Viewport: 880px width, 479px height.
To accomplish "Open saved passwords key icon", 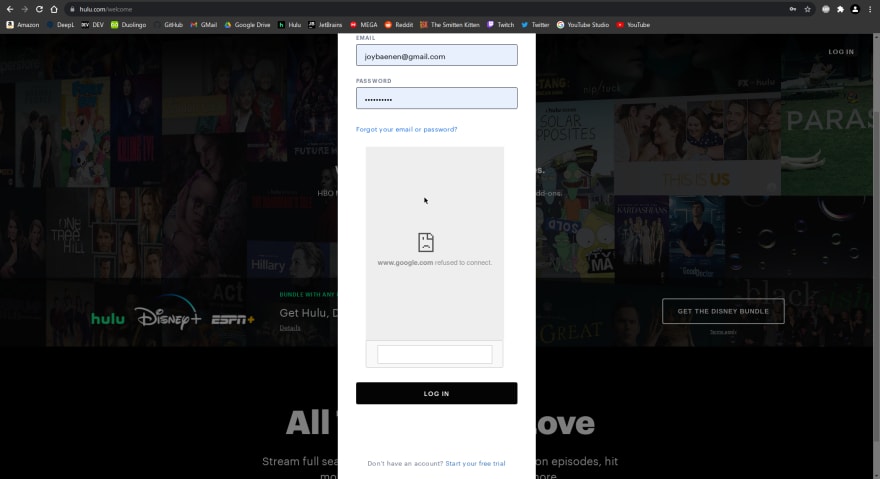I will tap(792, 9).
